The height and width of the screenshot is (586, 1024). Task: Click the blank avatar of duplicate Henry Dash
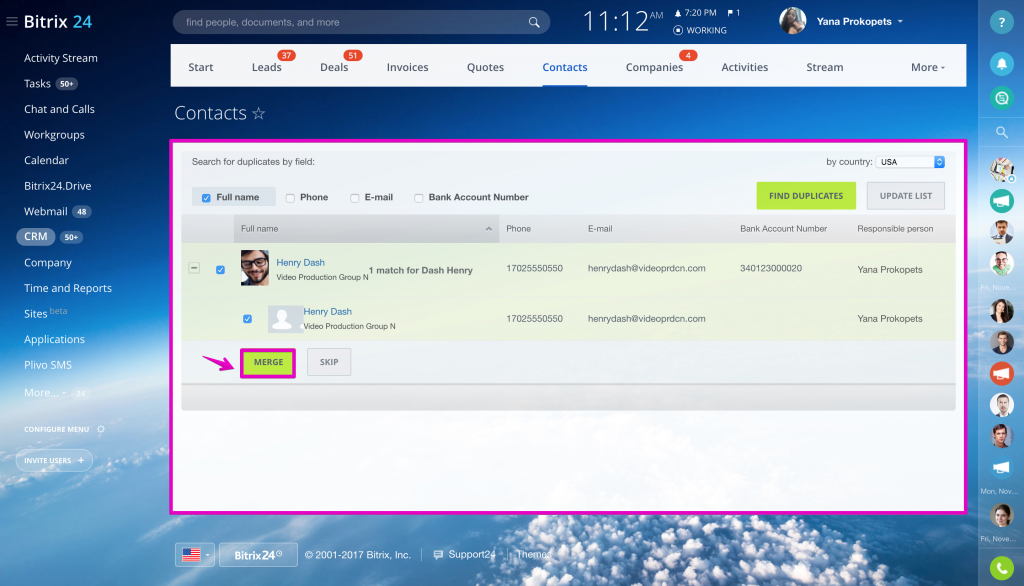283,319
